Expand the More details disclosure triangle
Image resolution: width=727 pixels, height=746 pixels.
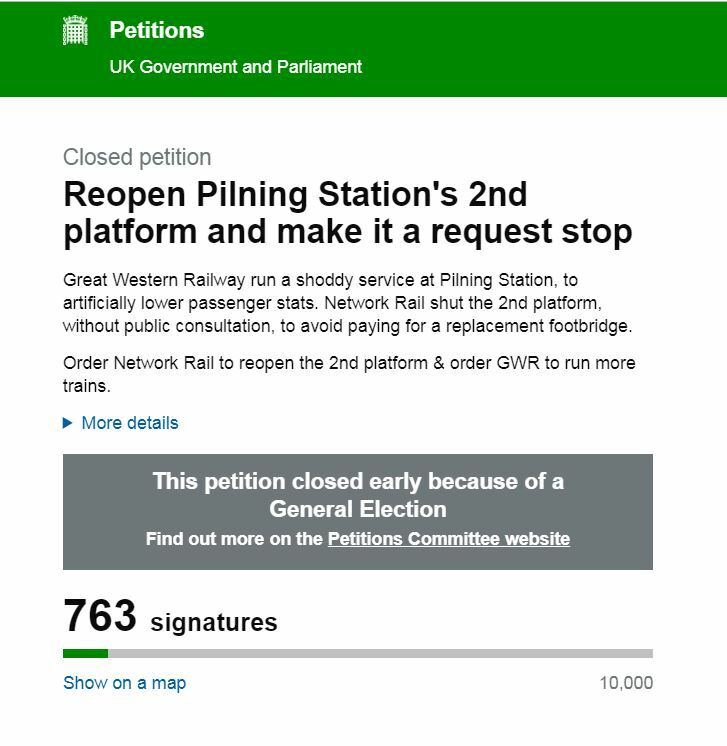pos(68,422)
